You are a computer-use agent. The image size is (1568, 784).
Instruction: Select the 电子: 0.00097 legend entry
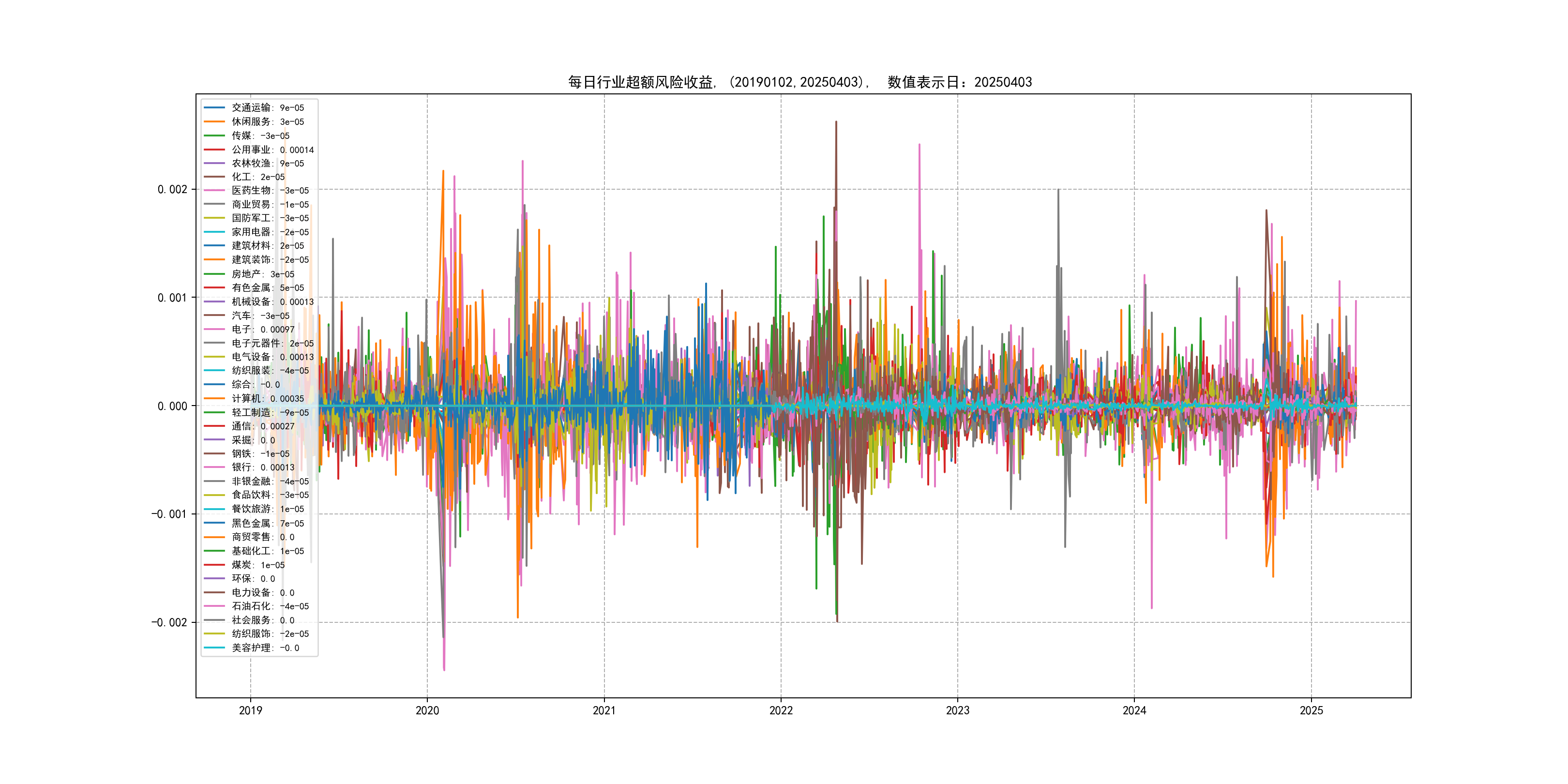[262, 329]
